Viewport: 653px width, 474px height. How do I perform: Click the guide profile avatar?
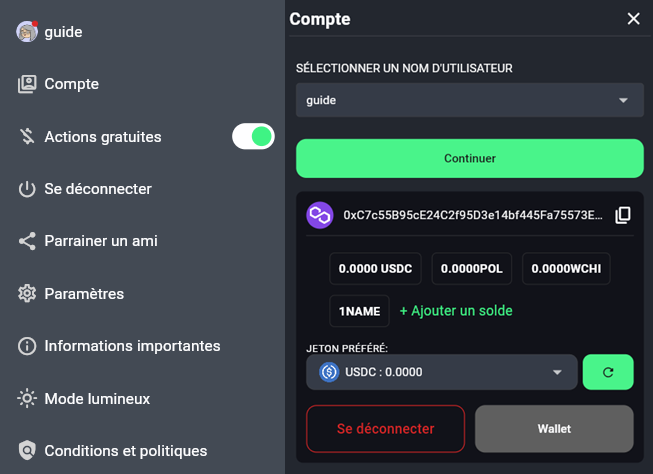point(27,32)
